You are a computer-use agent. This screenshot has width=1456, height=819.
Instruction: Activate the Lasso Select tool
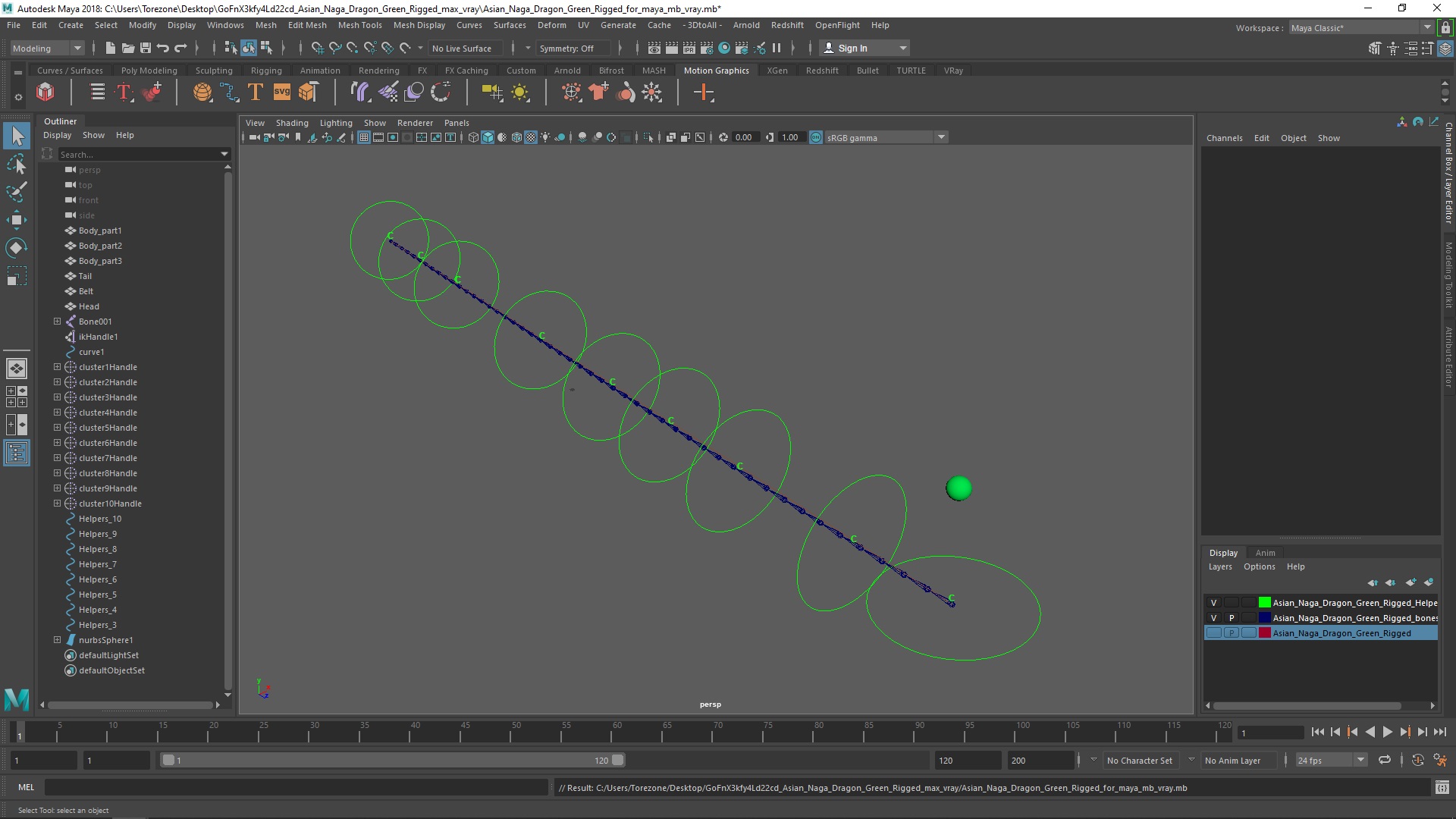click(x=17, y=164)
